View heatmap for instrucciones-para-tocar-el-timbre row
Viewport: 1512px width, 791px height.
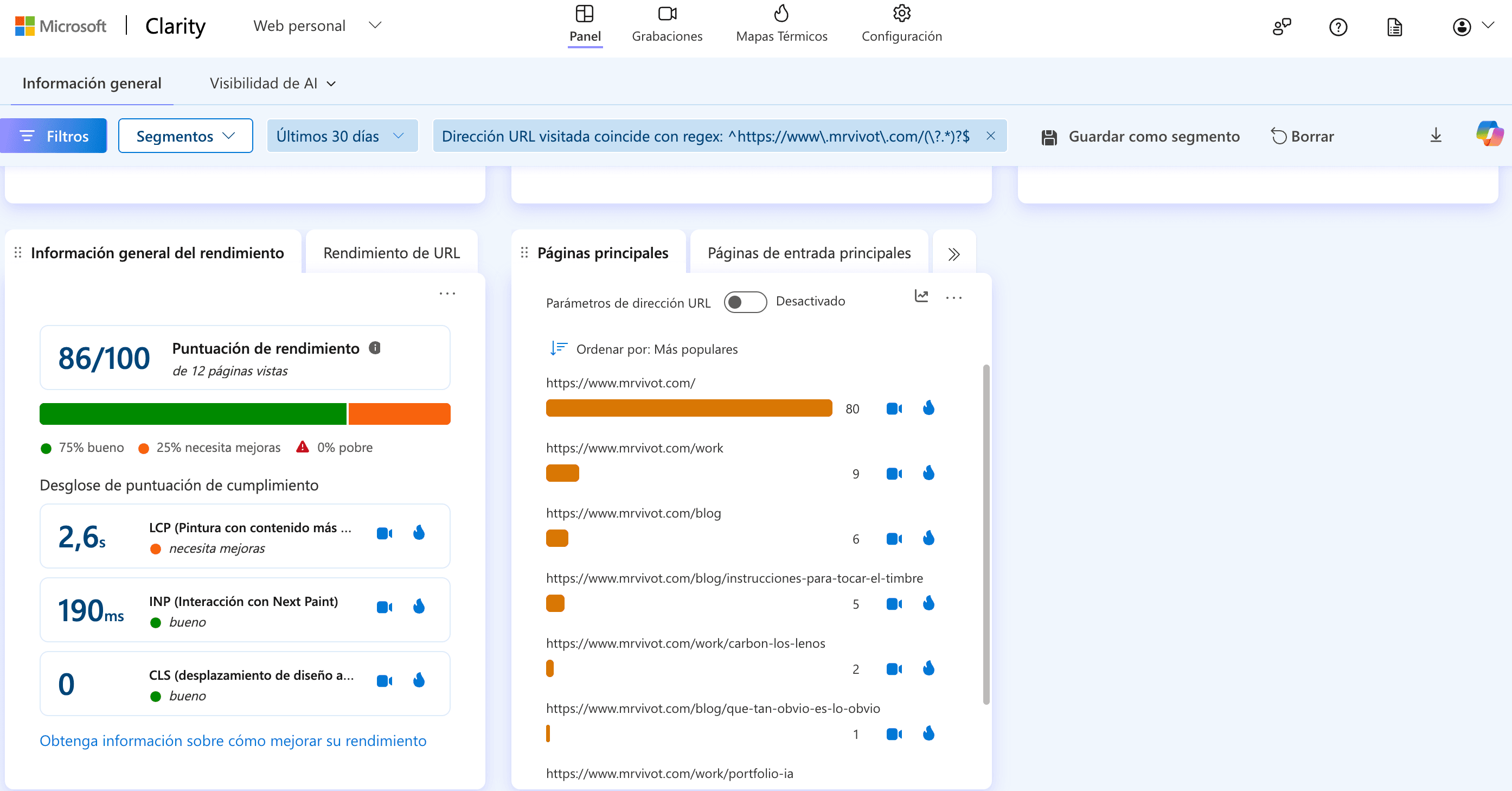(928, 603)
